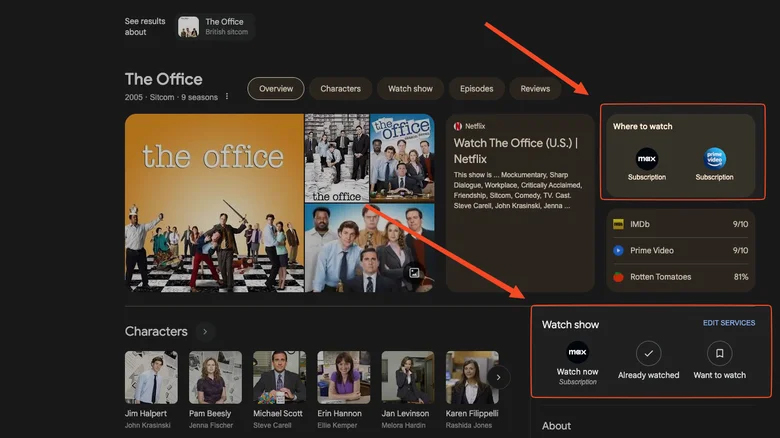The image size is (780, 438).
Task: Click the Netflix logo in result card
Action: pos(458,127)
